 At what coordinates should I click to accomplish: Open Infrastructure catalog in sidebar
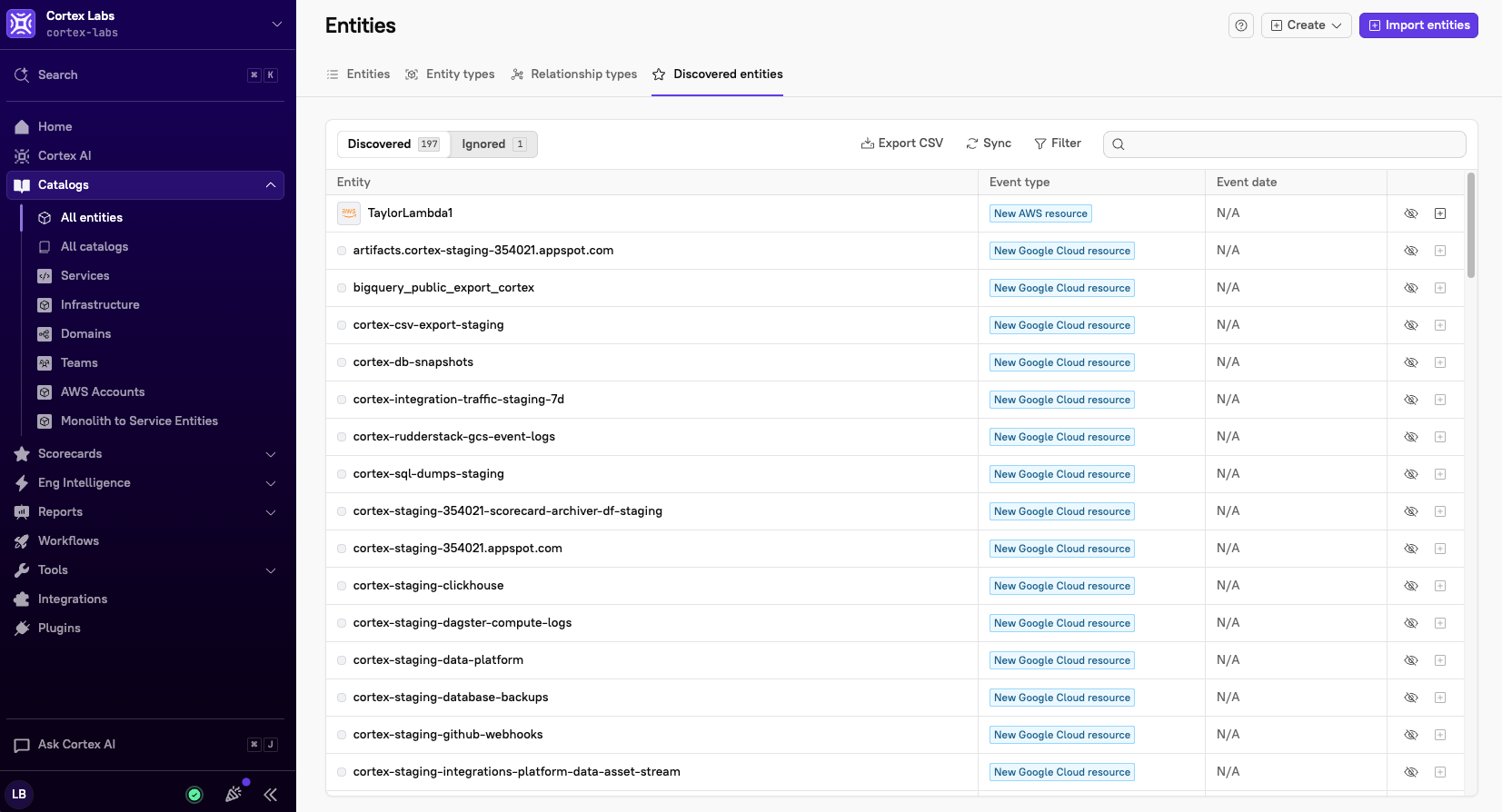(100, 305)
